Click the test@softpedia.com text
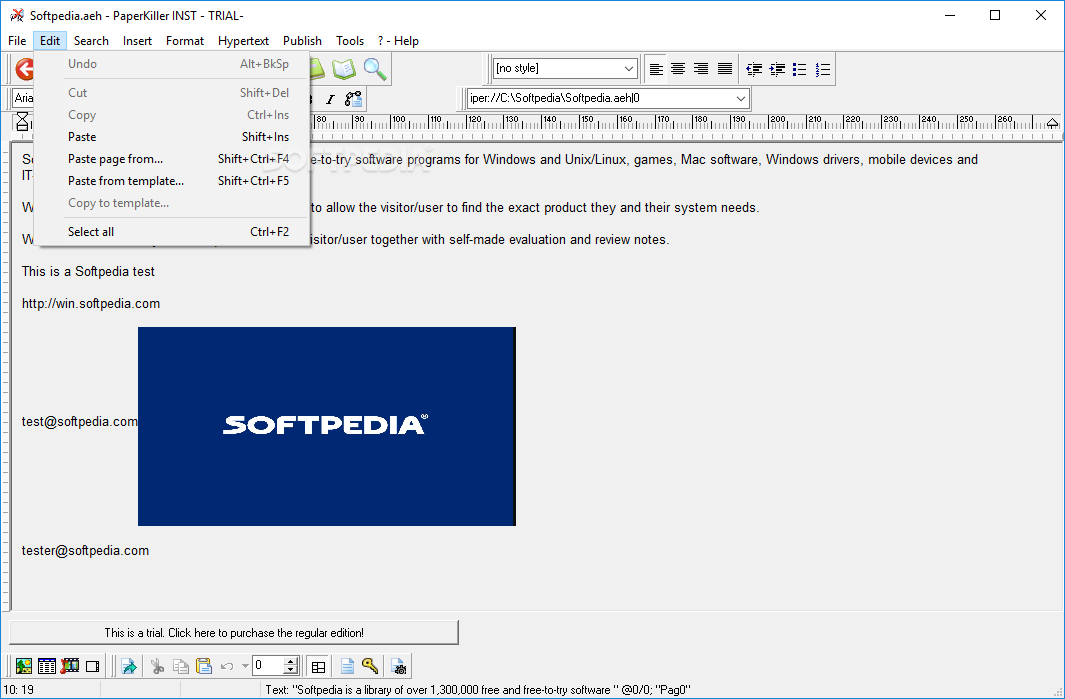 tap(79, 421)
